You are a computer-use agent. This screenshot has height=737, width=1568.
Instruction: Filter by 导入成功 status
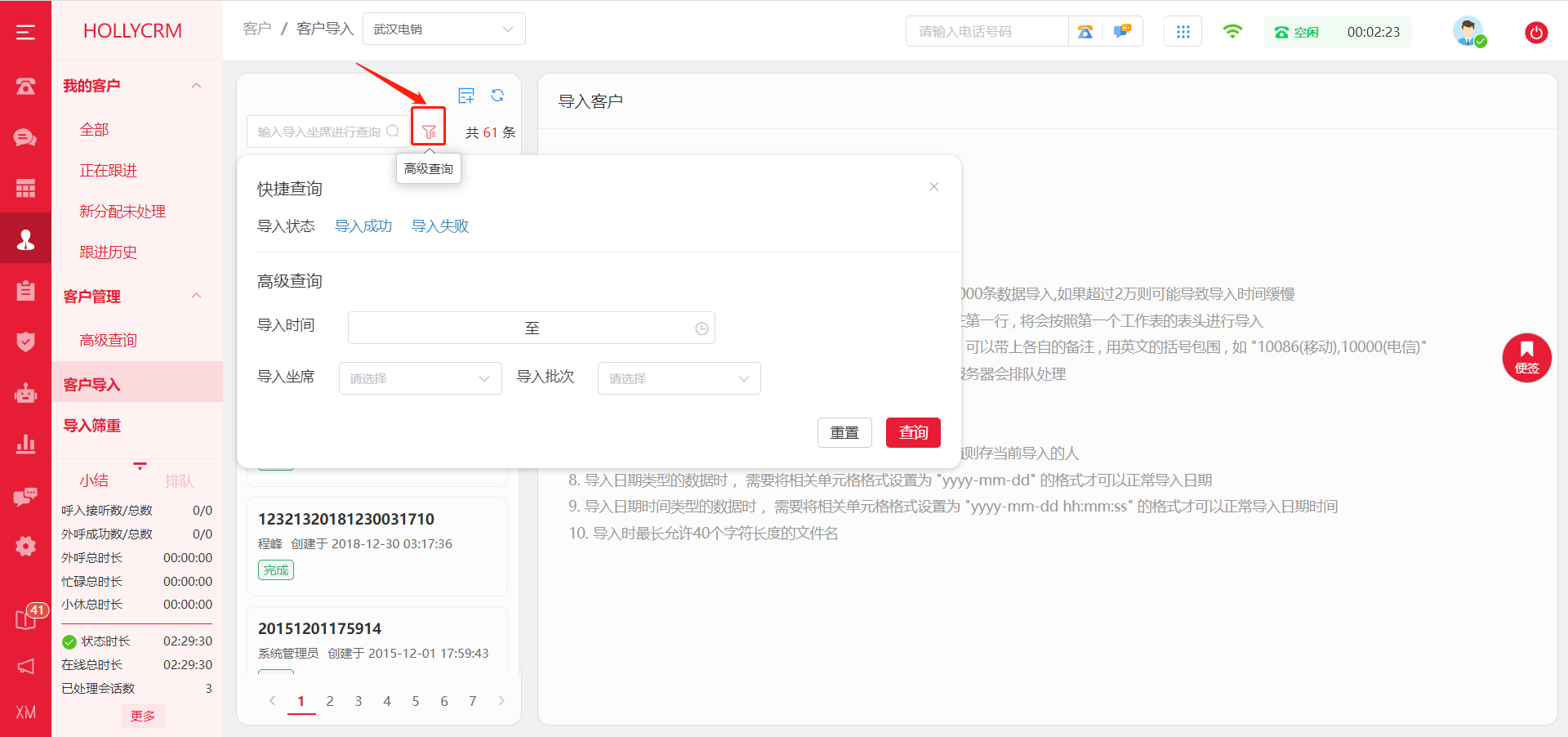click(363, 226)
